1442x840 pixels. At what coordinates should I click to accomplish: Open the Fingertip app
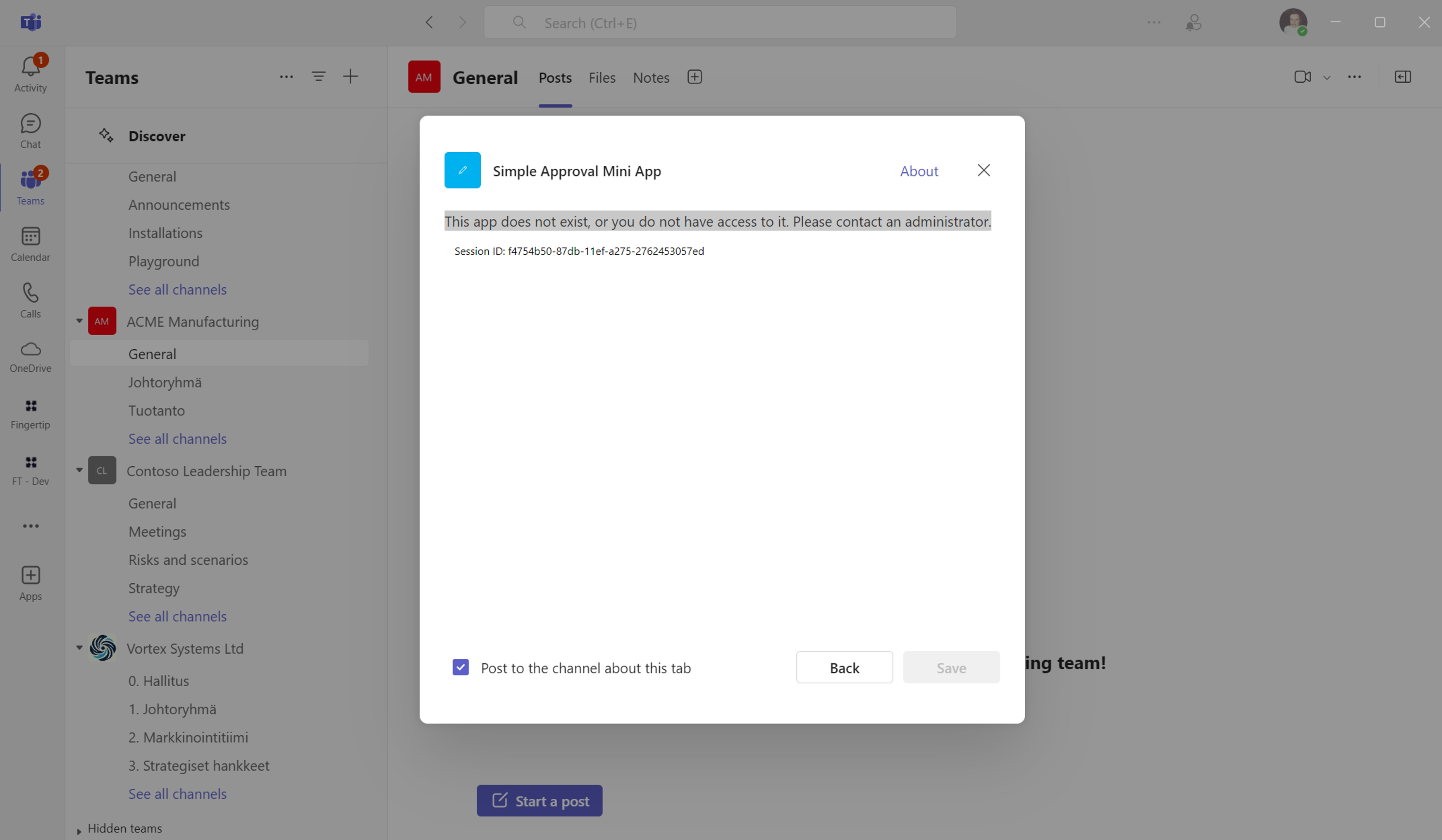[x=30, y=413]
